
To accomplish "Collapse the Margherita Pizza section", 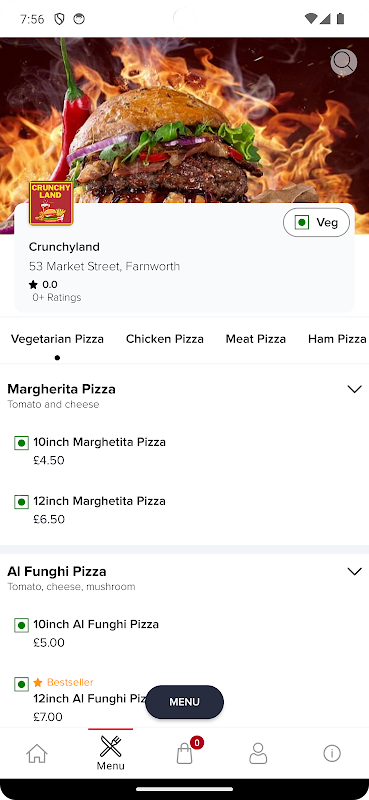I will 354,389.
